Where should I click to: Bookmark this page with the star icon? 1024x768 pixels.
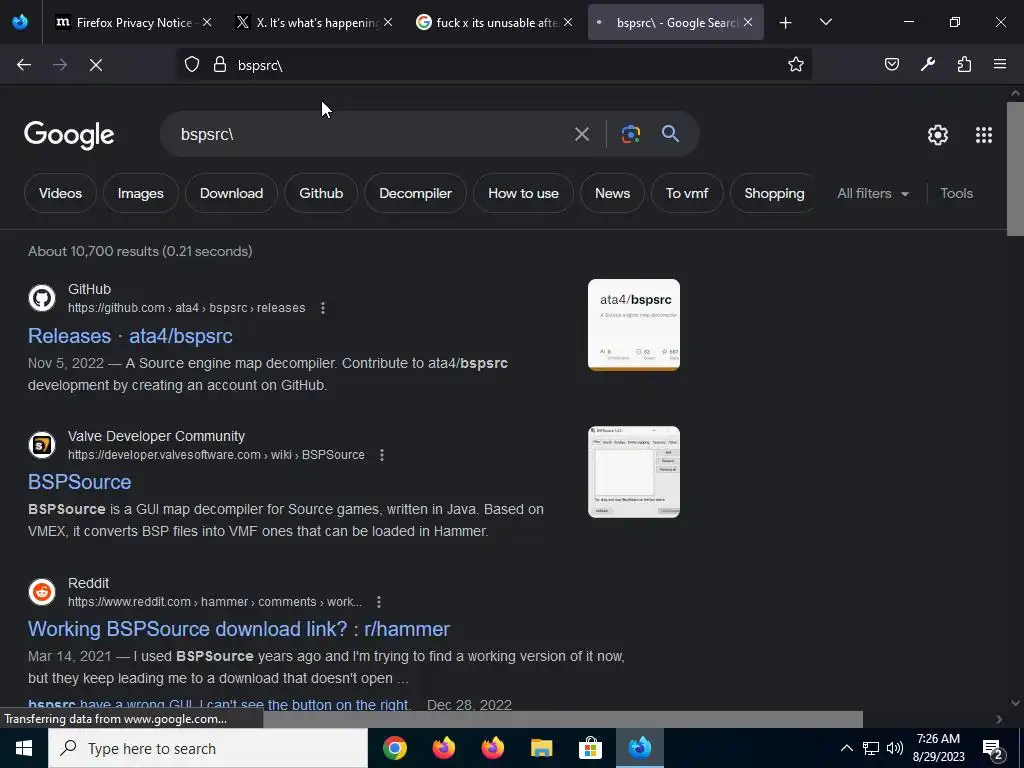(795, 65)
